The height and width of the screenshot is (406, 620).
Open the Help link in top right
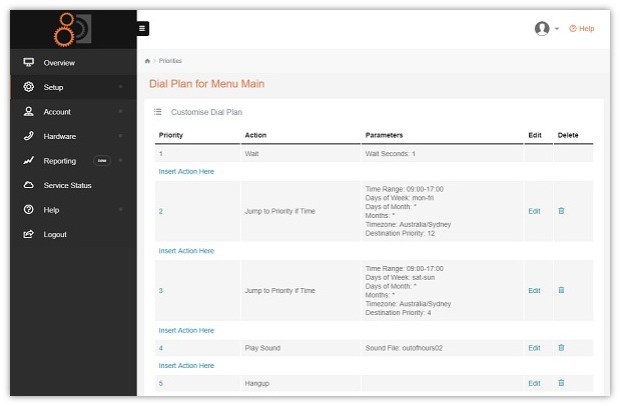click(582, 29)
